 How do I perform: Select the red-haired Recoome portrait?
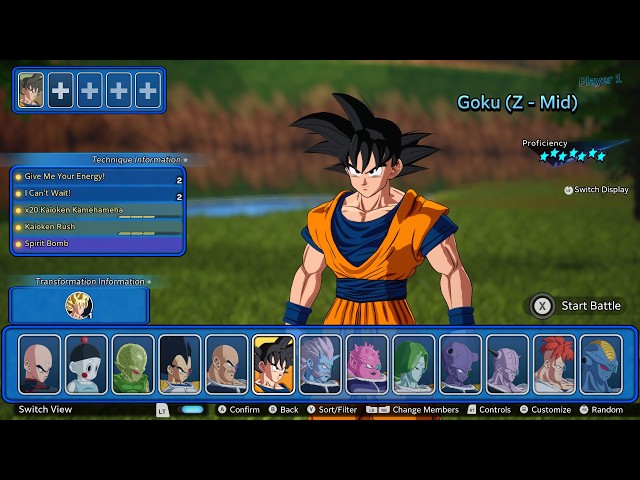554,364
